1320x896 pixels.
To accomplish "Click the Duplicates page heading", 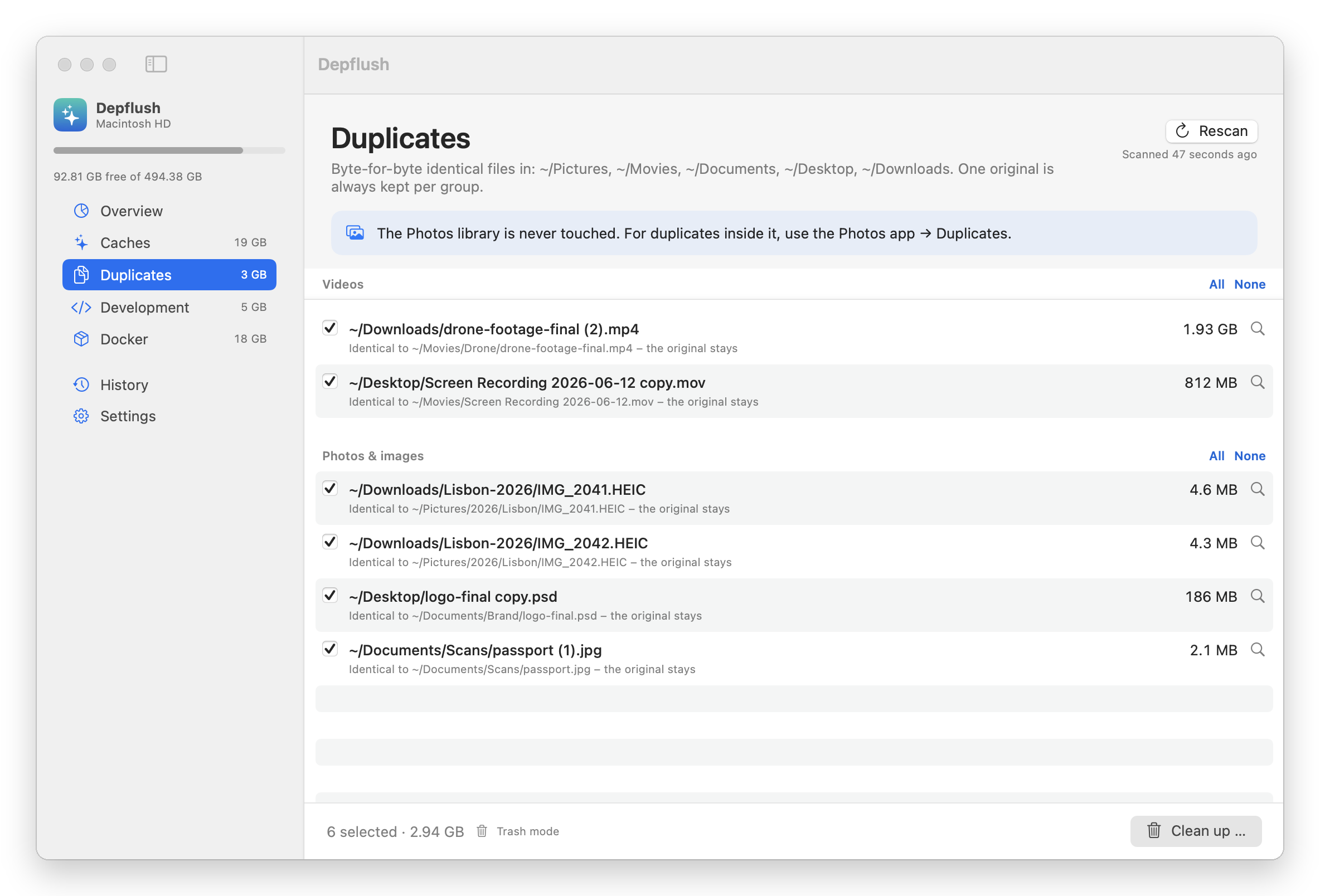I will click(400, 139).
